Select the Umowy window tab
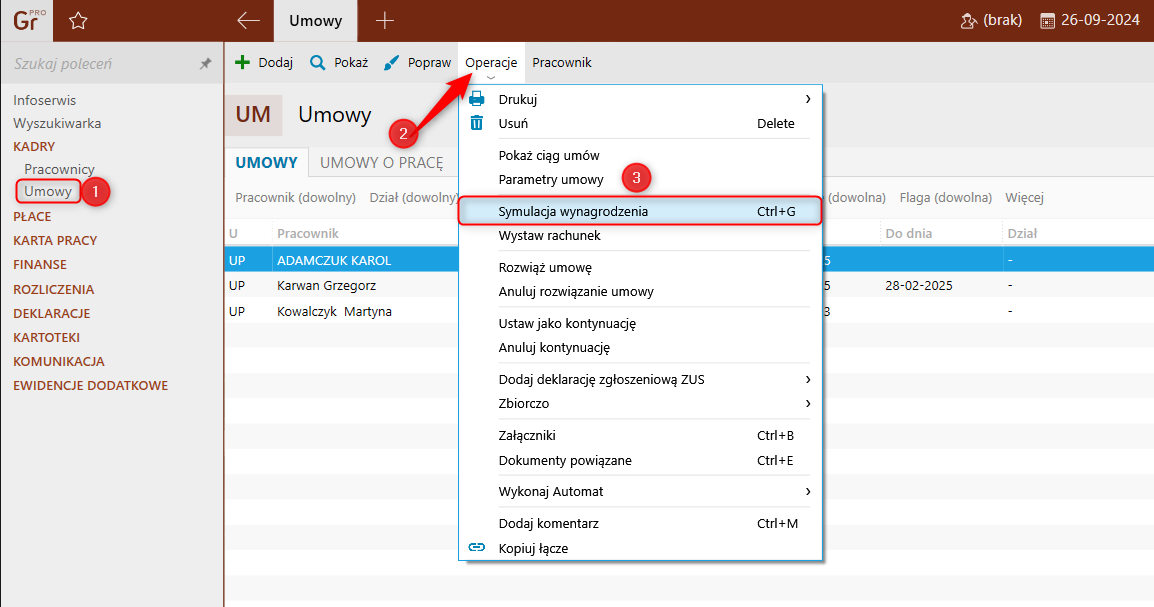The width and height of the screenshot is (1154, 607). [316, 21]
